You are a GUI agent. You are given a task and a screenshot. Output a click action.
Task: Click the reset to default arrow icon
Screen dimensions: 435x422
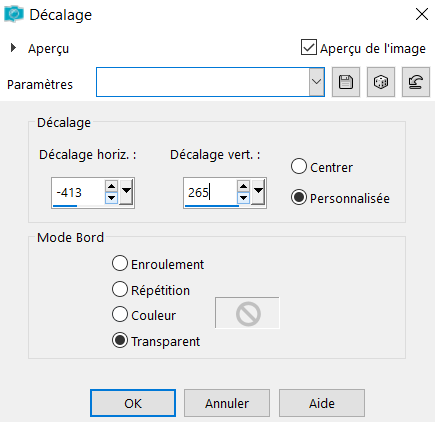pyautogui.click(x=416, y=82)
